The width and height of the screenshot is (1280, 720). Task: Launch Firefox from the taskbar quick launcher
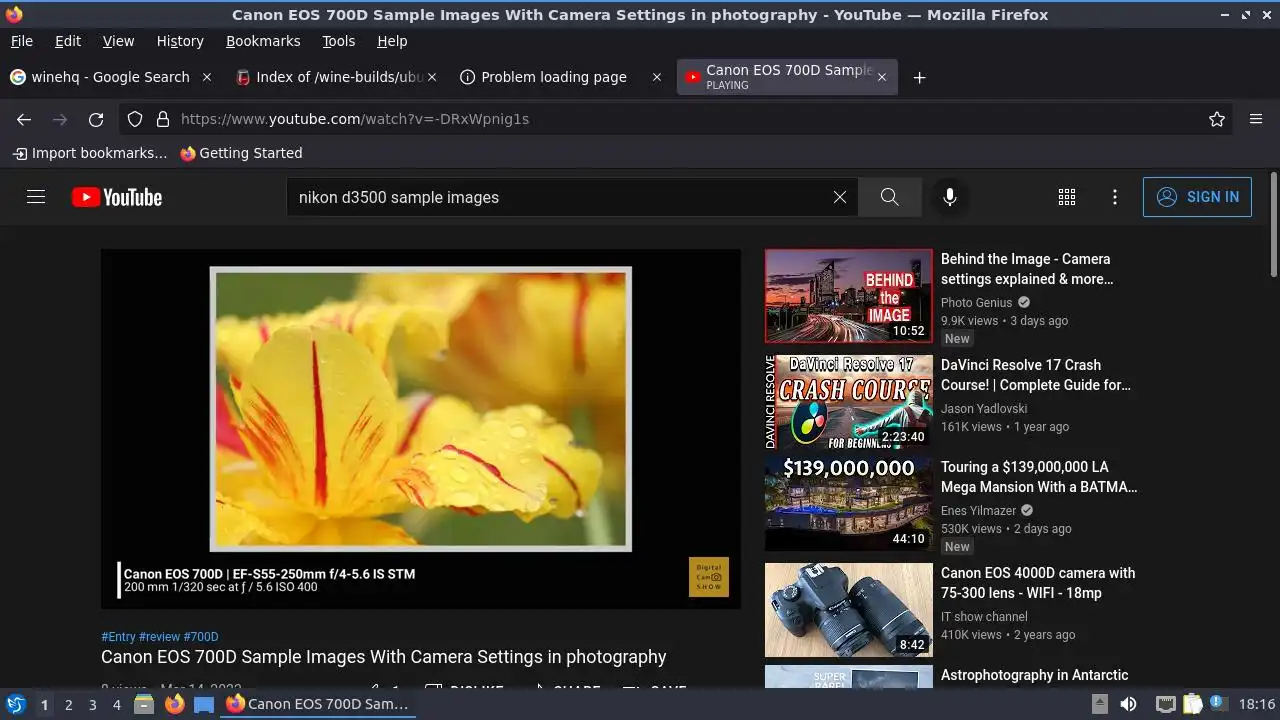pos(174,704)
